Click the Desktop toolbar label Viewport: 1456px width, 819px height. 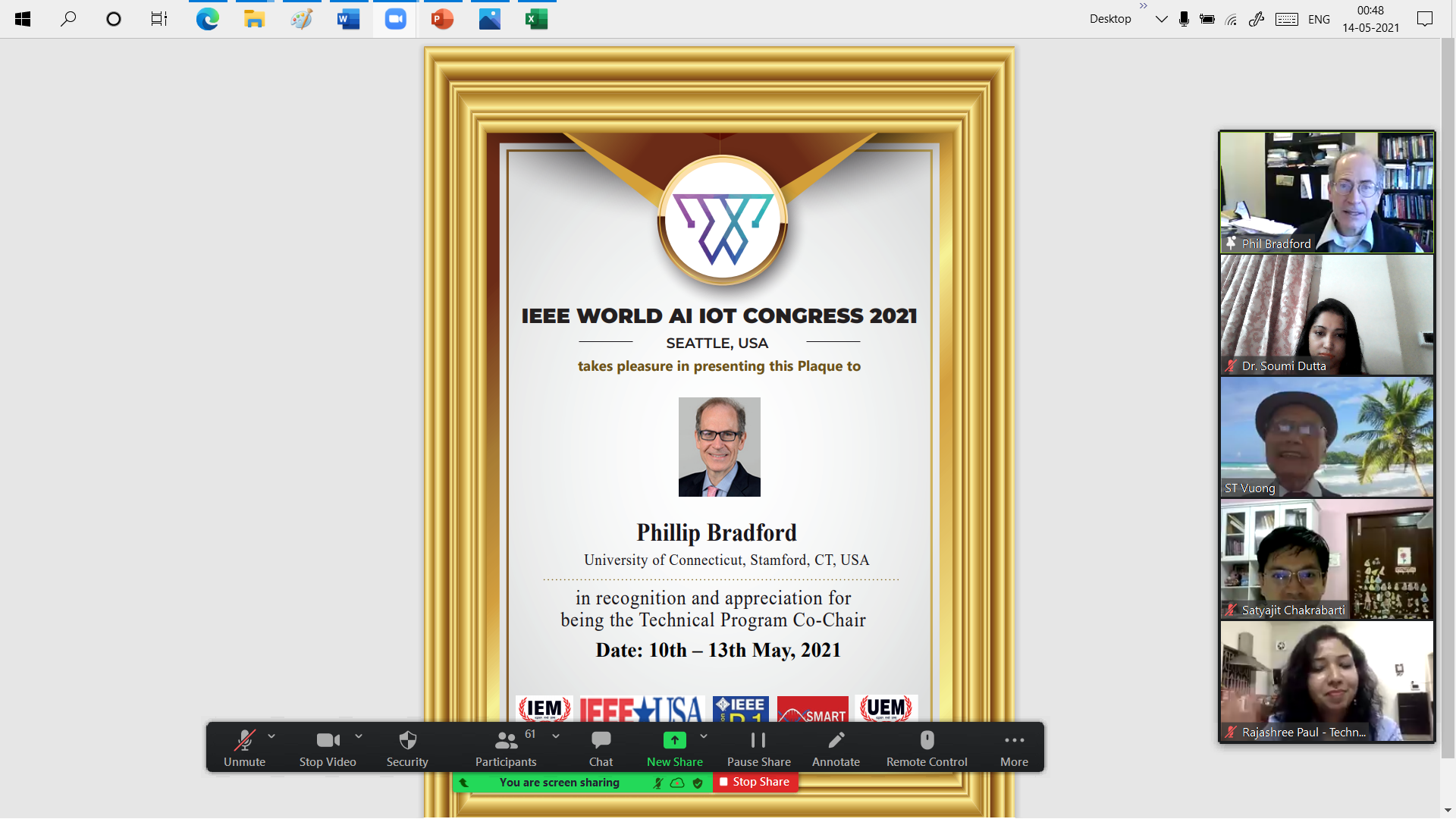coord(1110,19)
